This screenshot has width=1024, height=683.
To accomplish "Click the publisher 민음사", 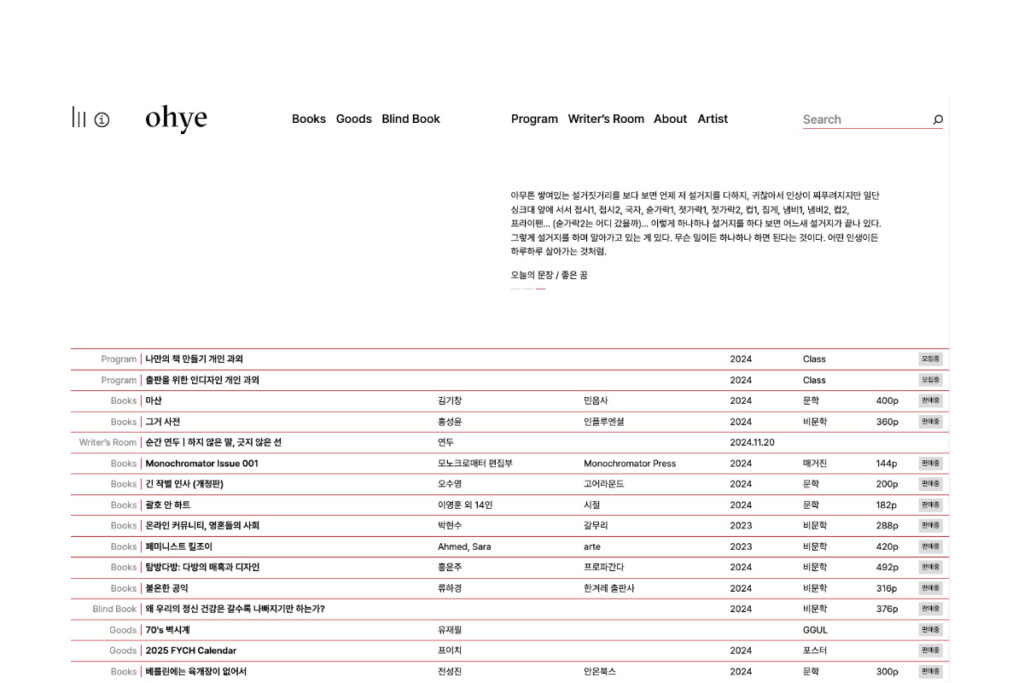I will (596, 401).
